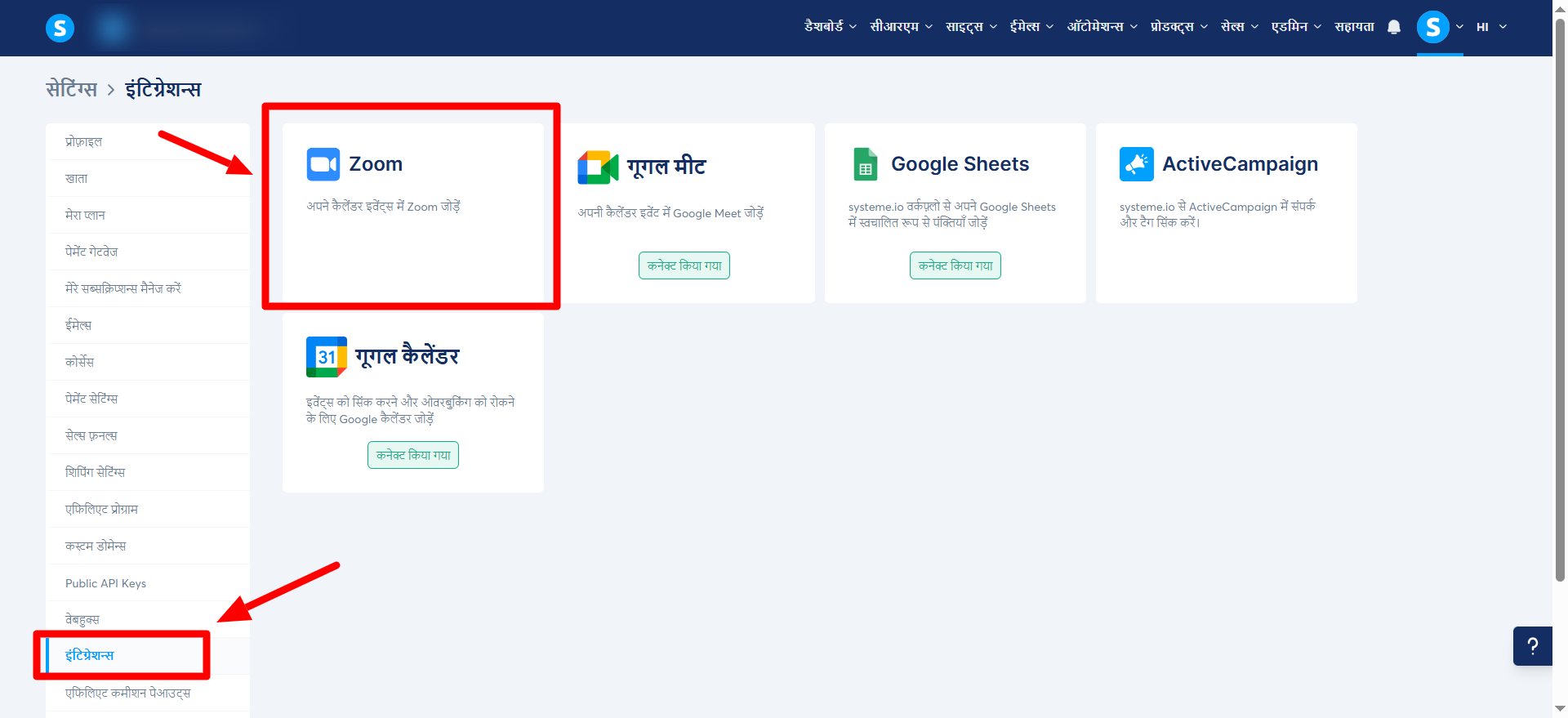This screenshot has width=1568, height=718.
Task: Open the Zoom integration title
Action: [x=376, y=164]
